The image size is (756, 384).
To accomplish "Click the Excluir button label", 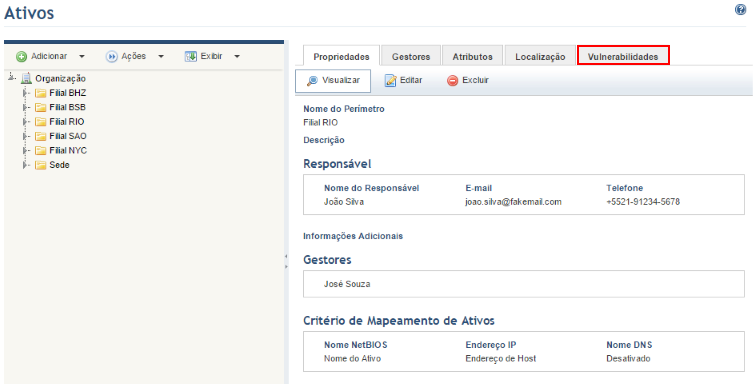I will 475,80.
